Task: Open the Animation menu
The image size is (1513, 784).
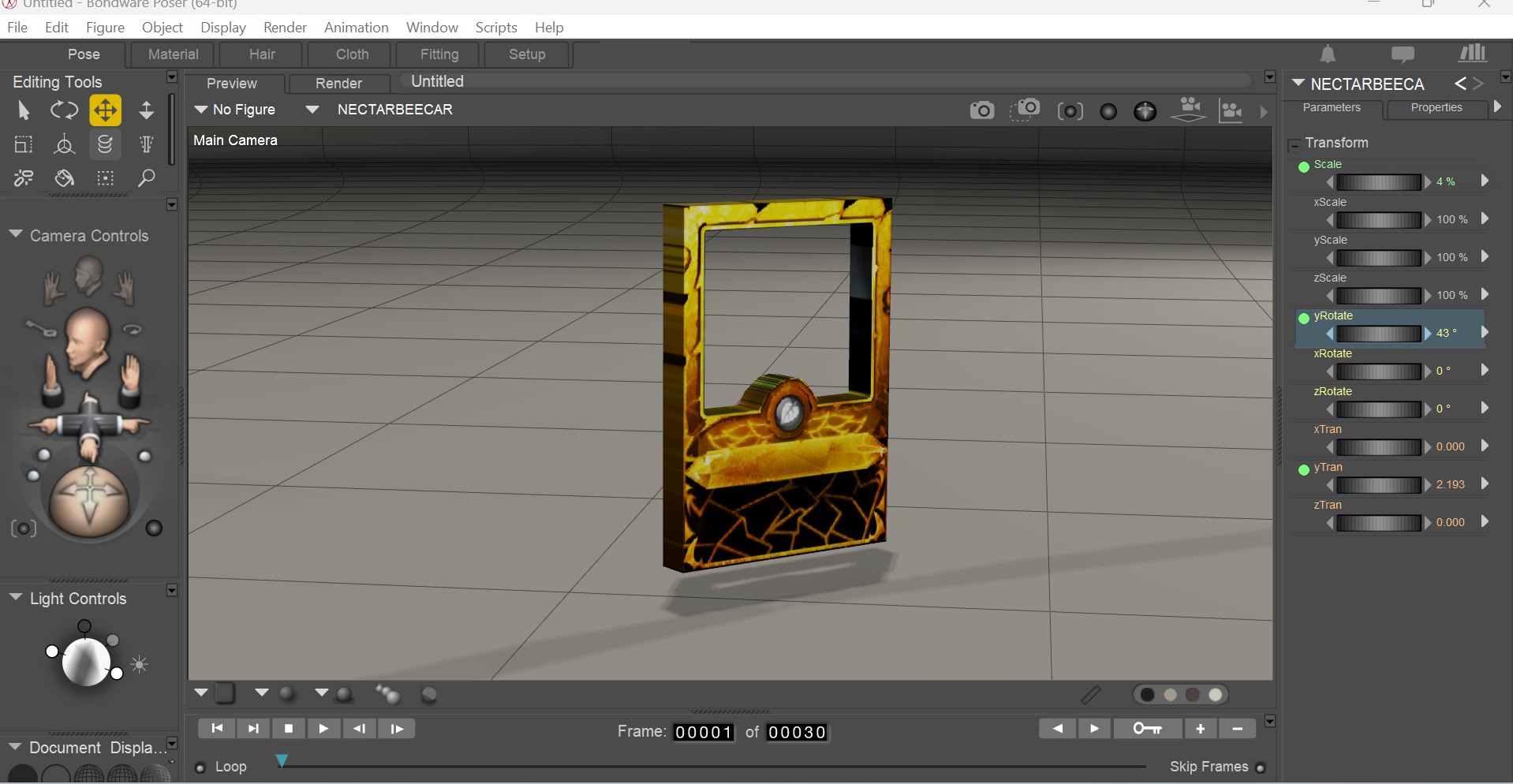Action: point(356,27)
